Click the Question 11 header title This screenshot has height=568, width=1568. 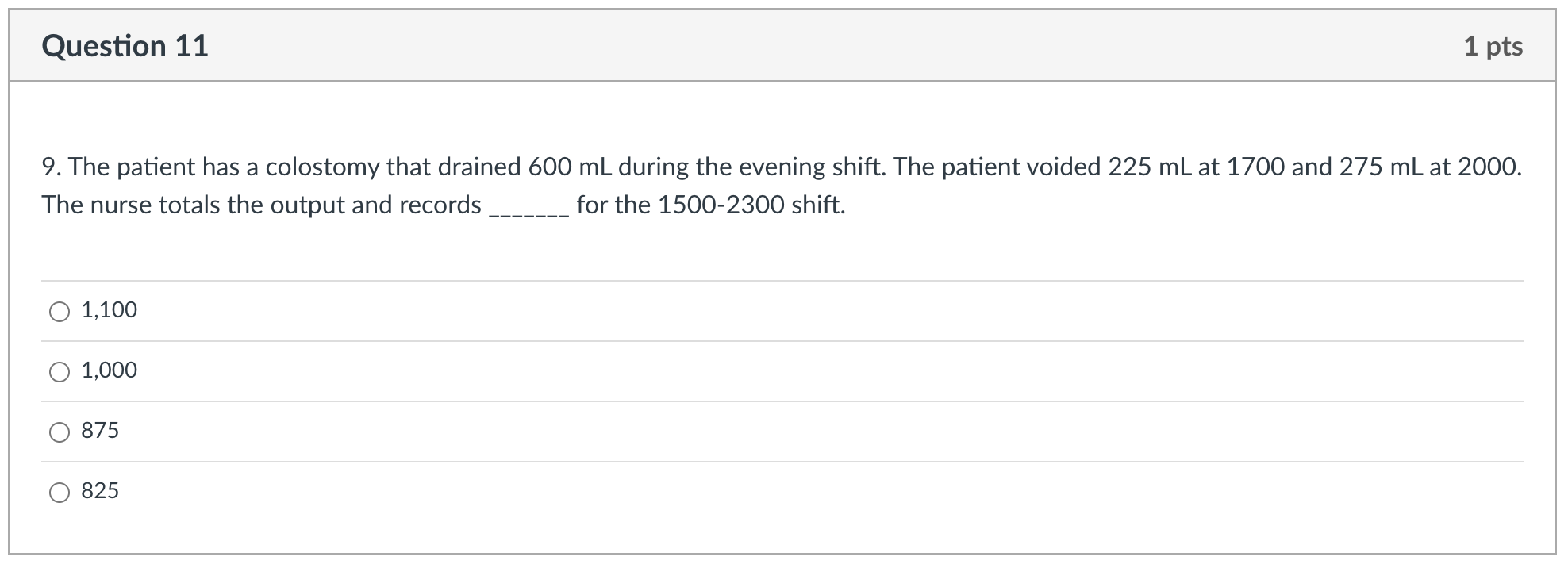tap(125, 45)
